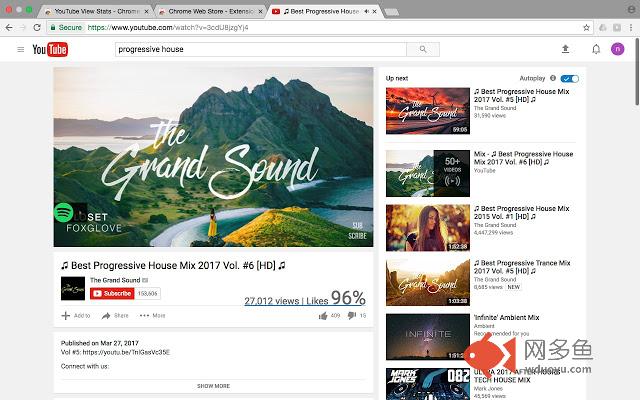Click the Secure padlock in address bar
Viewport: 640px width, 400px height.
click(53, 27)
